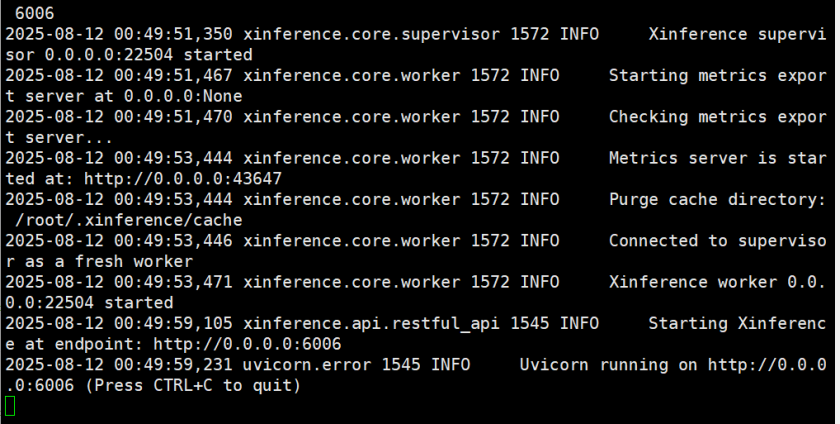Click the text (Press CTRL+C to quit)

pos(193,385)
